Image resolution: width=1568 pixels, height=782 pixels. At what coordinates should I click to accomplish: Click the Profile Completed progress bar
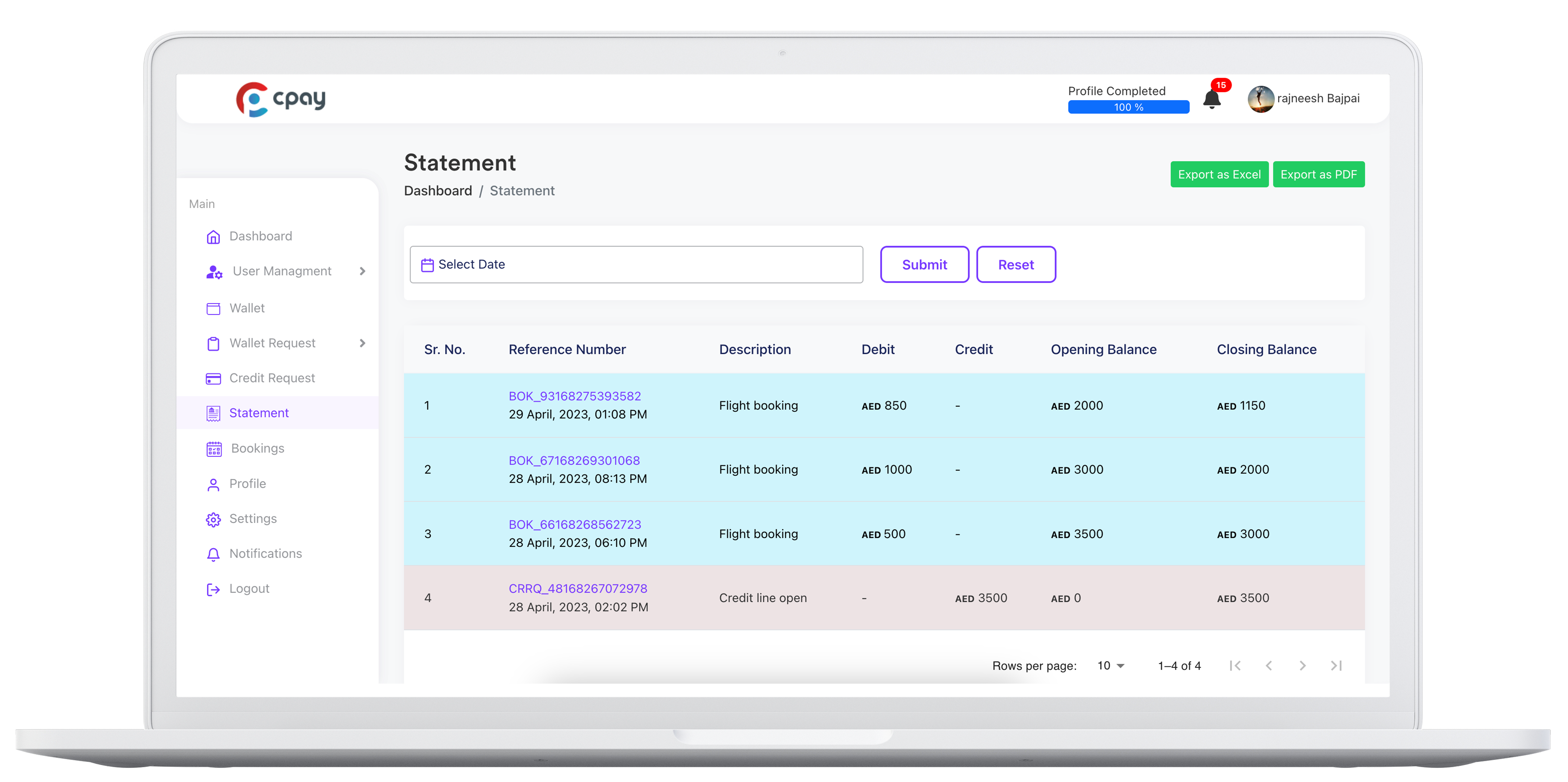coord(1128,107)
